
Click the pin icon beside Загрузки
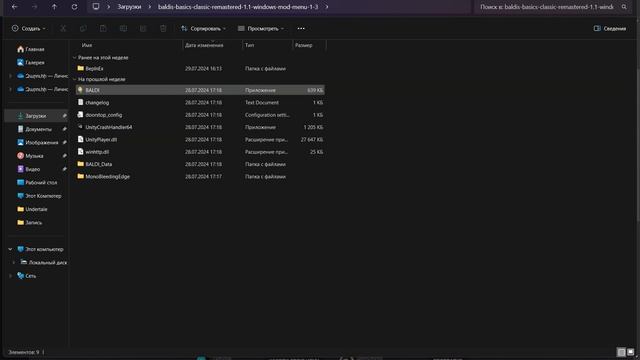[x=64, y=116]
